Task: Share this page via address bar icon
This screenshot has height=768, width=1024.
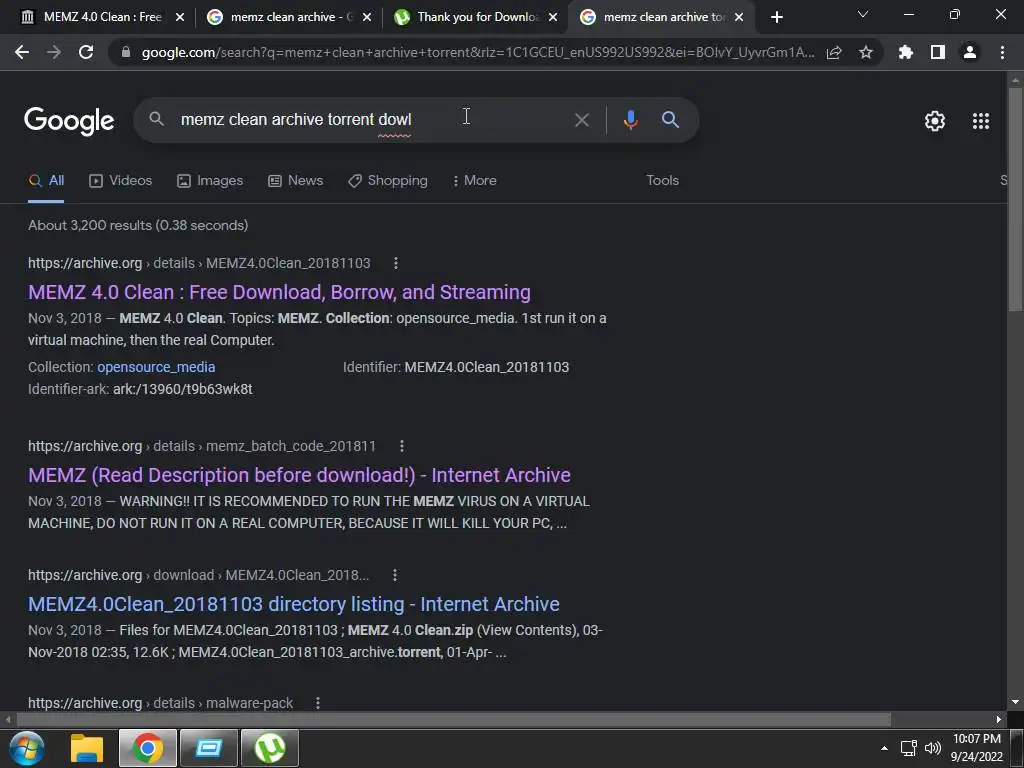Action: tap(834, 52)
